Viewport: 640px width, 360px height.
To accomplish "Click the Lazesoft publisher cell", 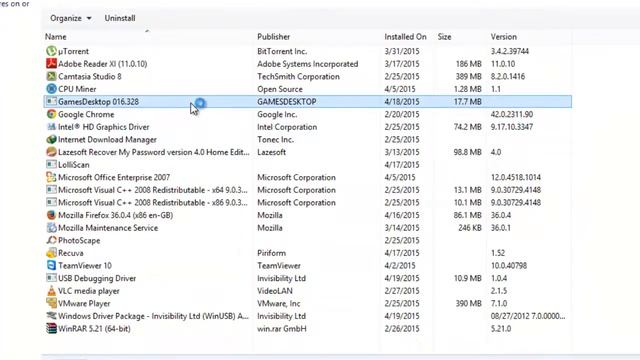I will (x=271, y=152).
